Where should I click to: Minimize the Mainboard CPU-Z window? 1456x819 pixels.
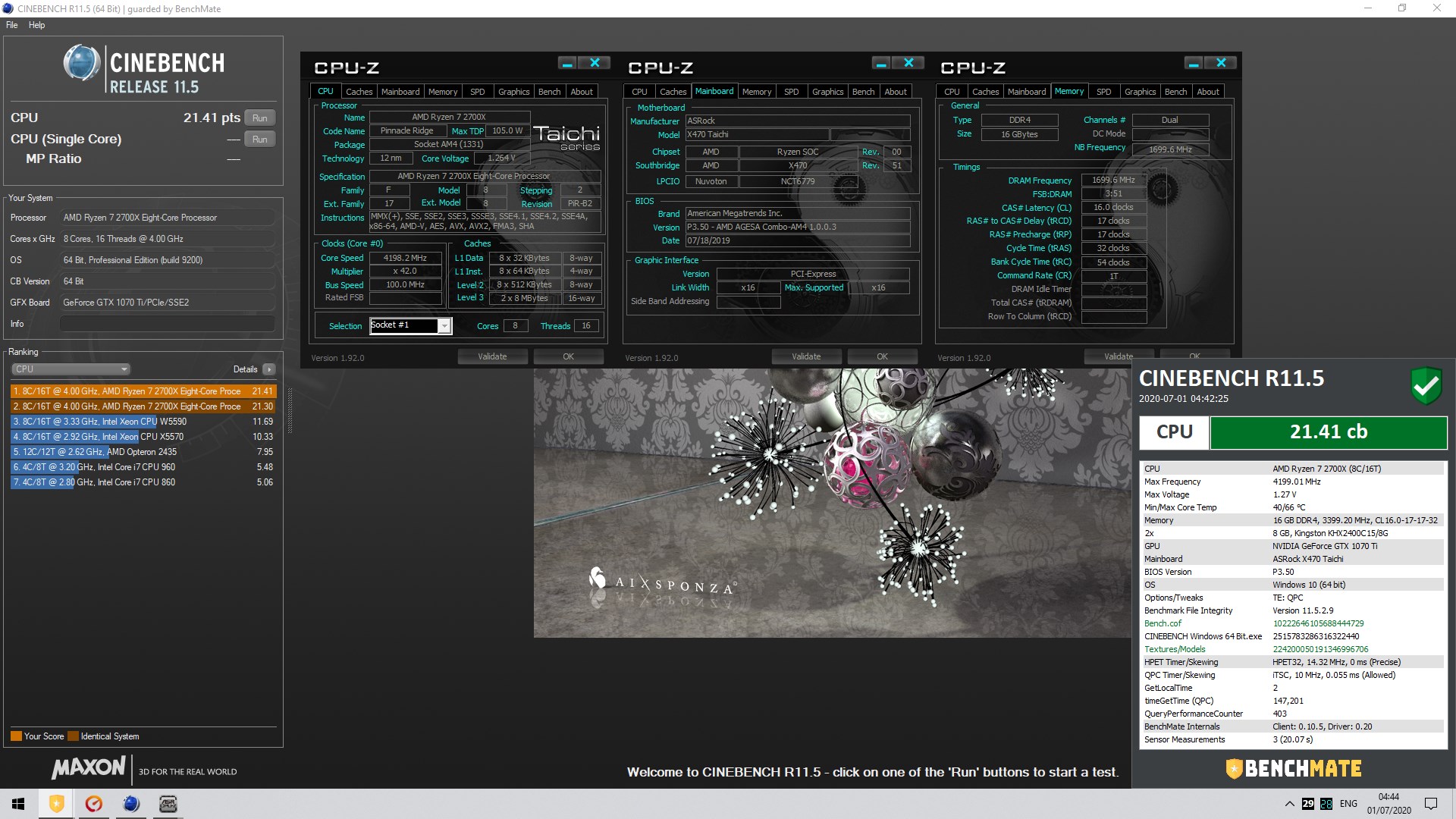pos(881,63)
